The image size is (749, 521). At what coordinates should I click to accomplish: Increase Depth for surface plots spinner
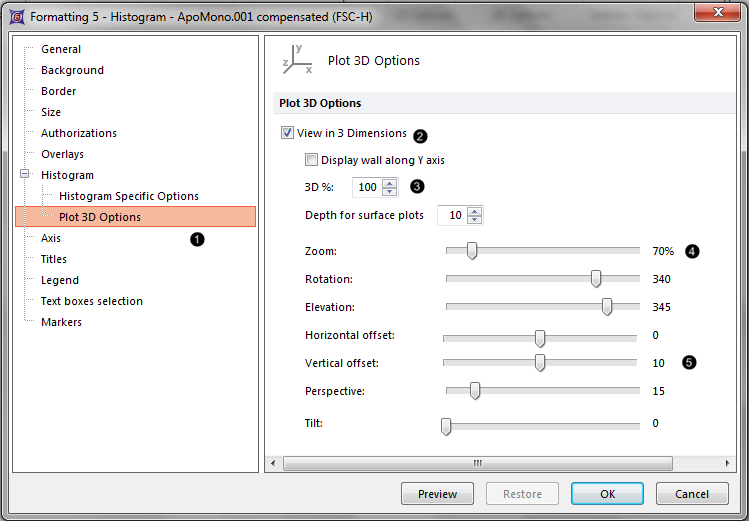click(x=474, y=210)
